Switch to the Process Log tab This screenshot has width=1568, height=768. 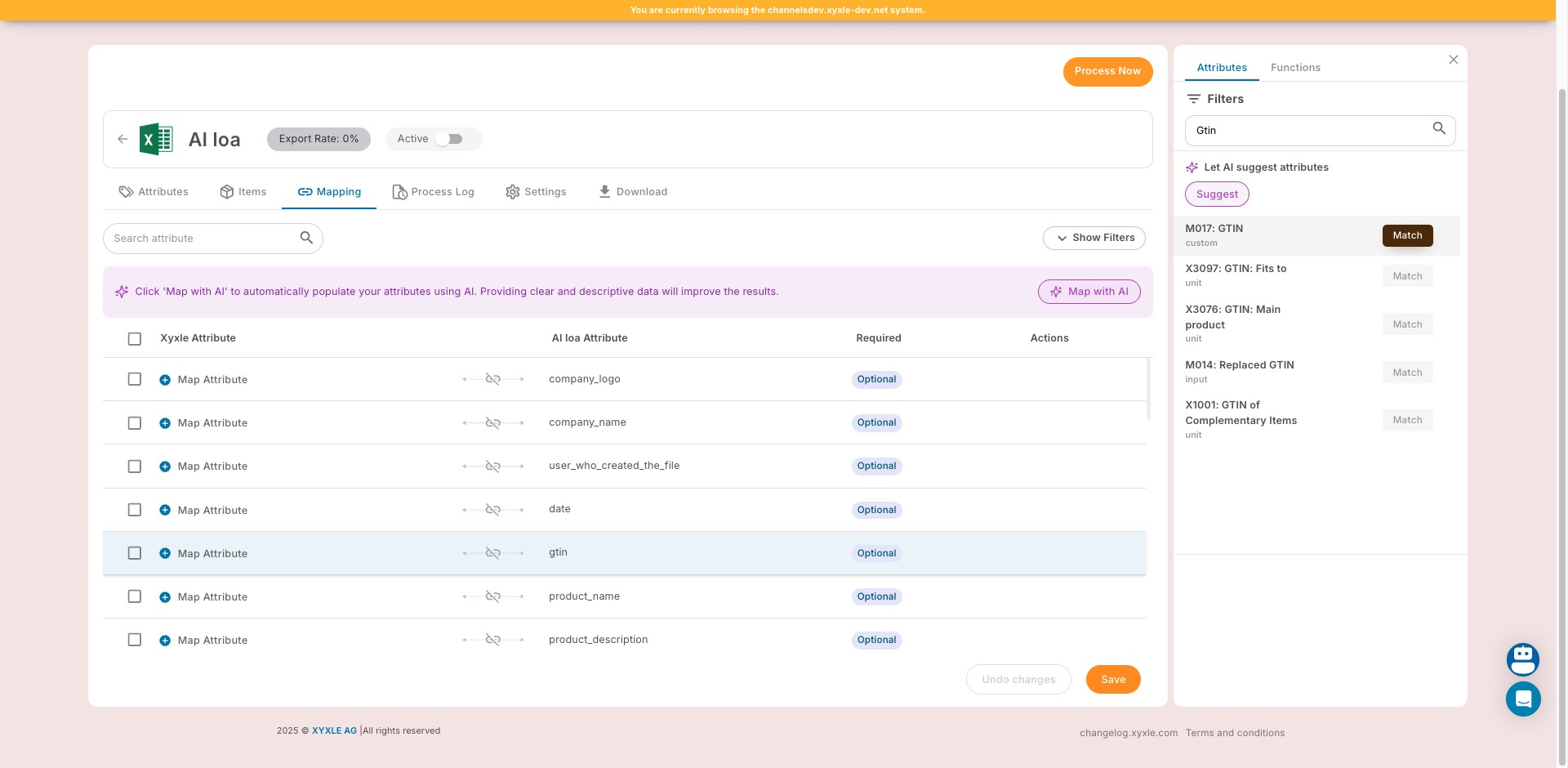tap(434, 192)
